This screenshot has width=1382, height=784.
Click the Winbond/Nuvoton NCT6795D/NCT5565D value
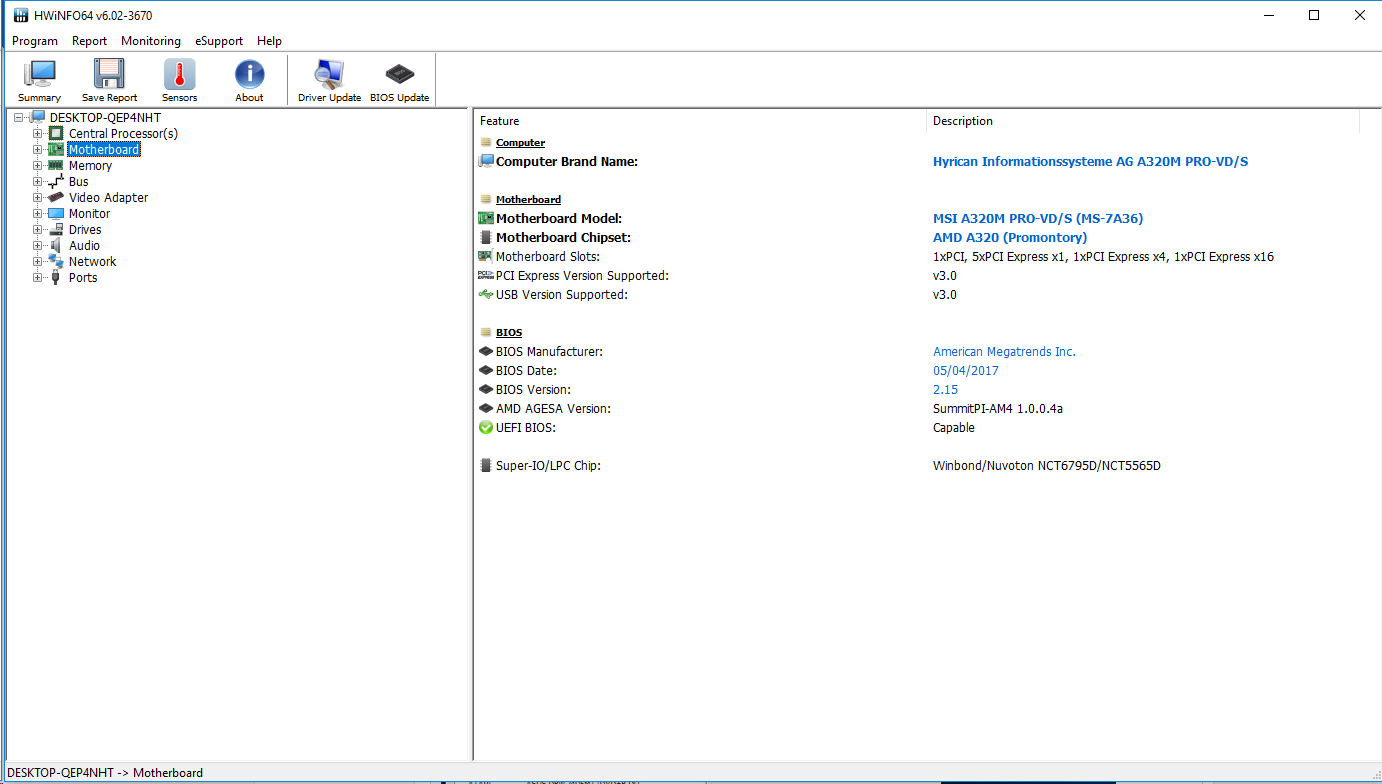[x=1047, y=466]
